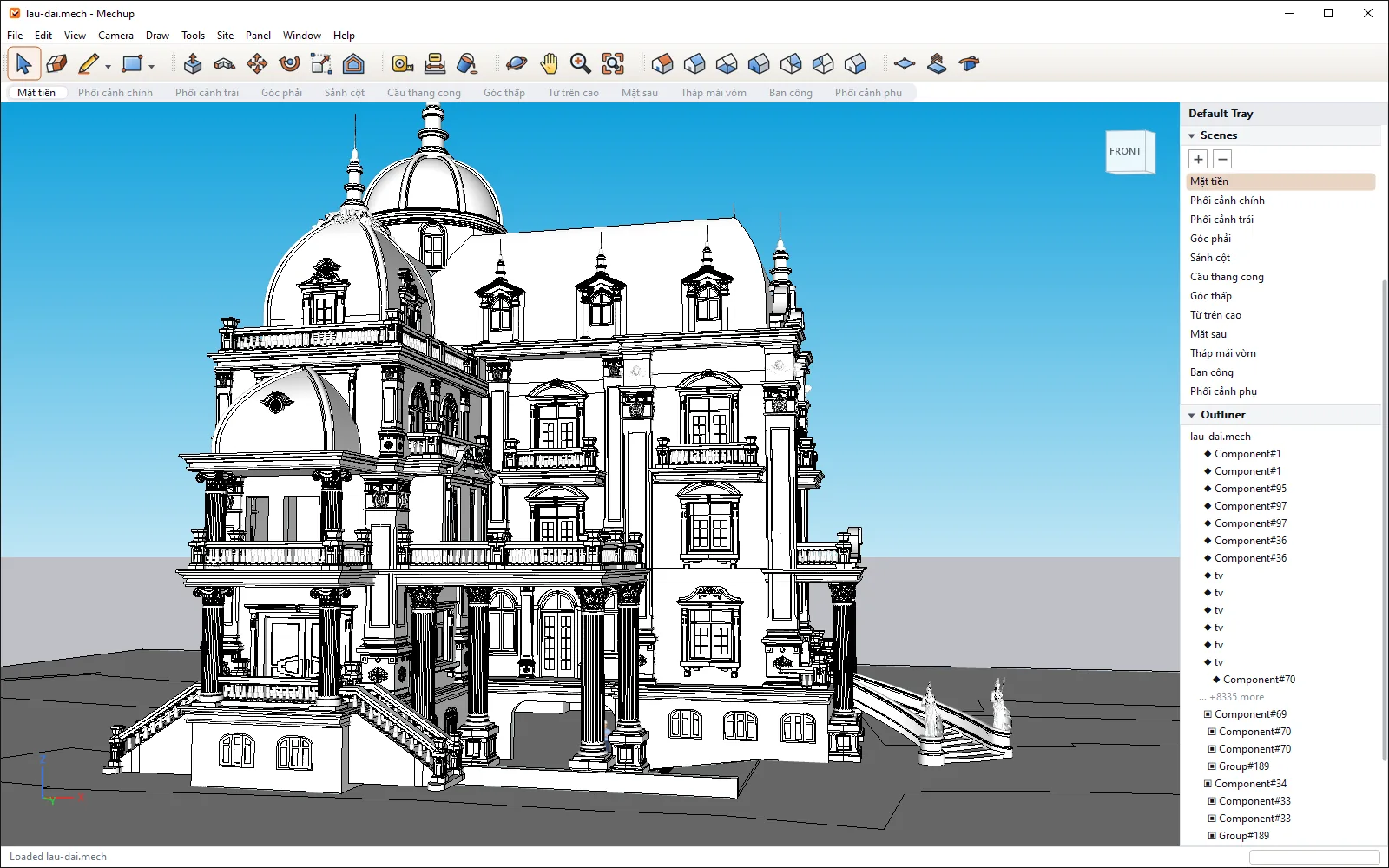
Task: Select the Orbit camera tool
Action: click(516, 63)
